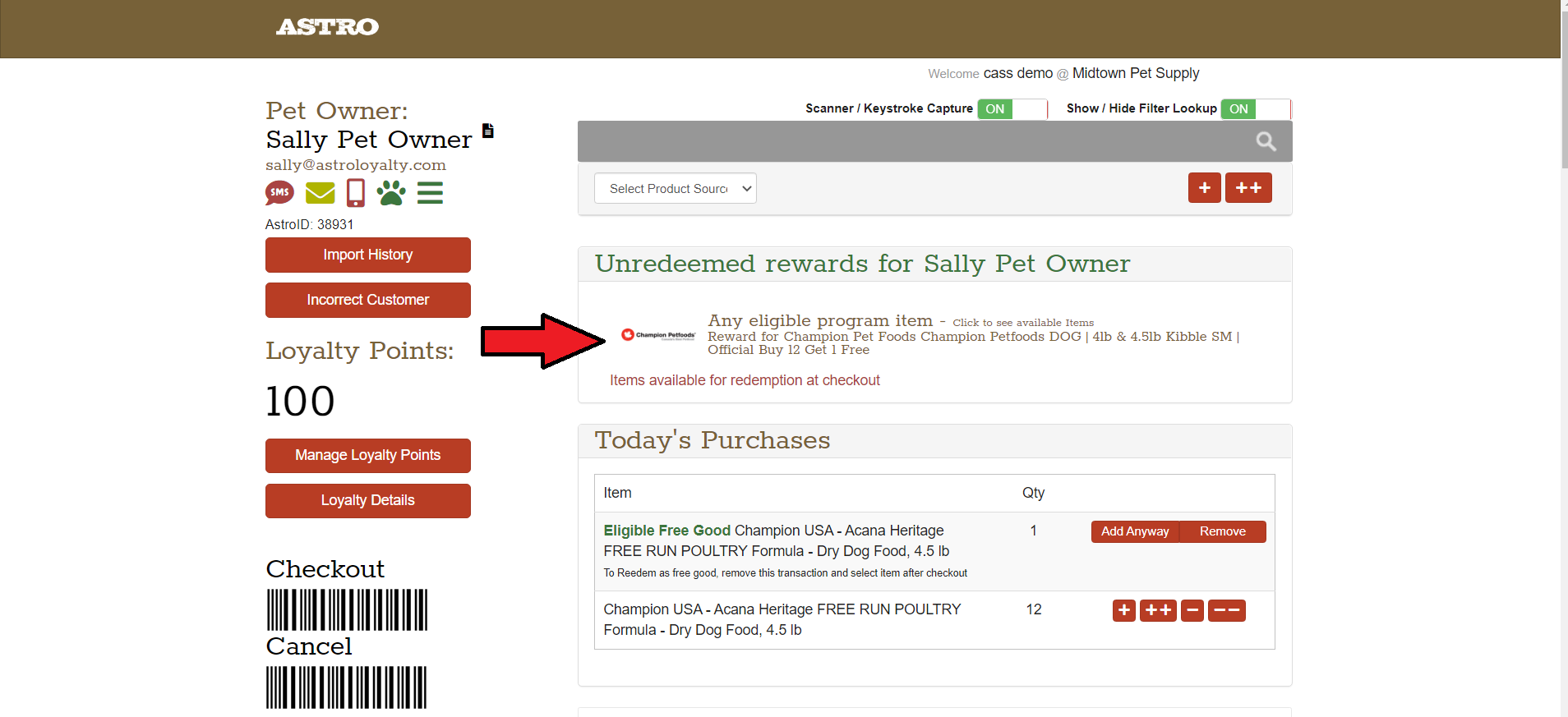Click the green paw print pets icon

coord(391,193)
